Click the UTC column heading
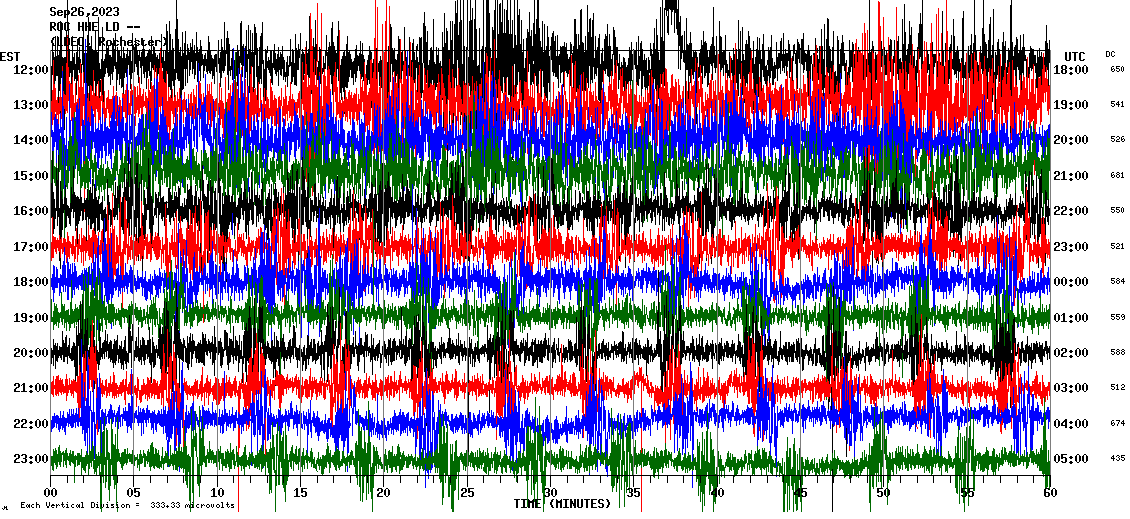 (1075, 56)
